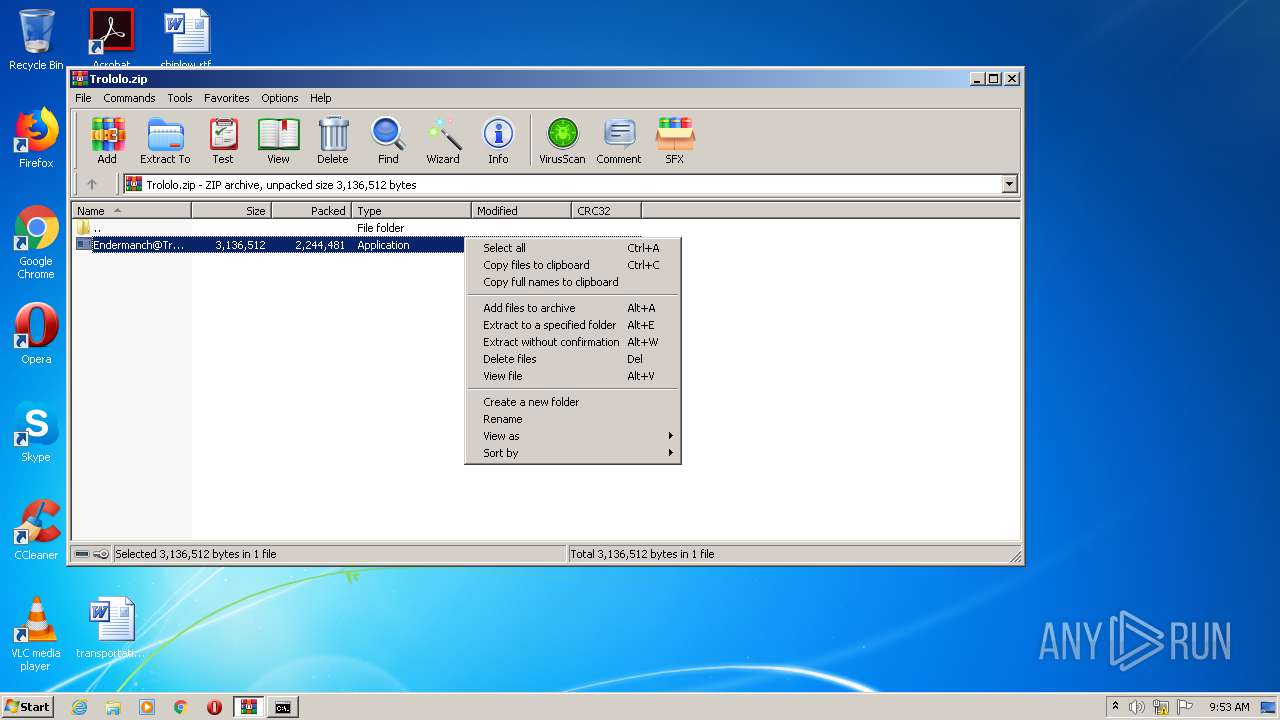Click the Add toolbar icon
1280x720 pixels.
click(107, 141)
